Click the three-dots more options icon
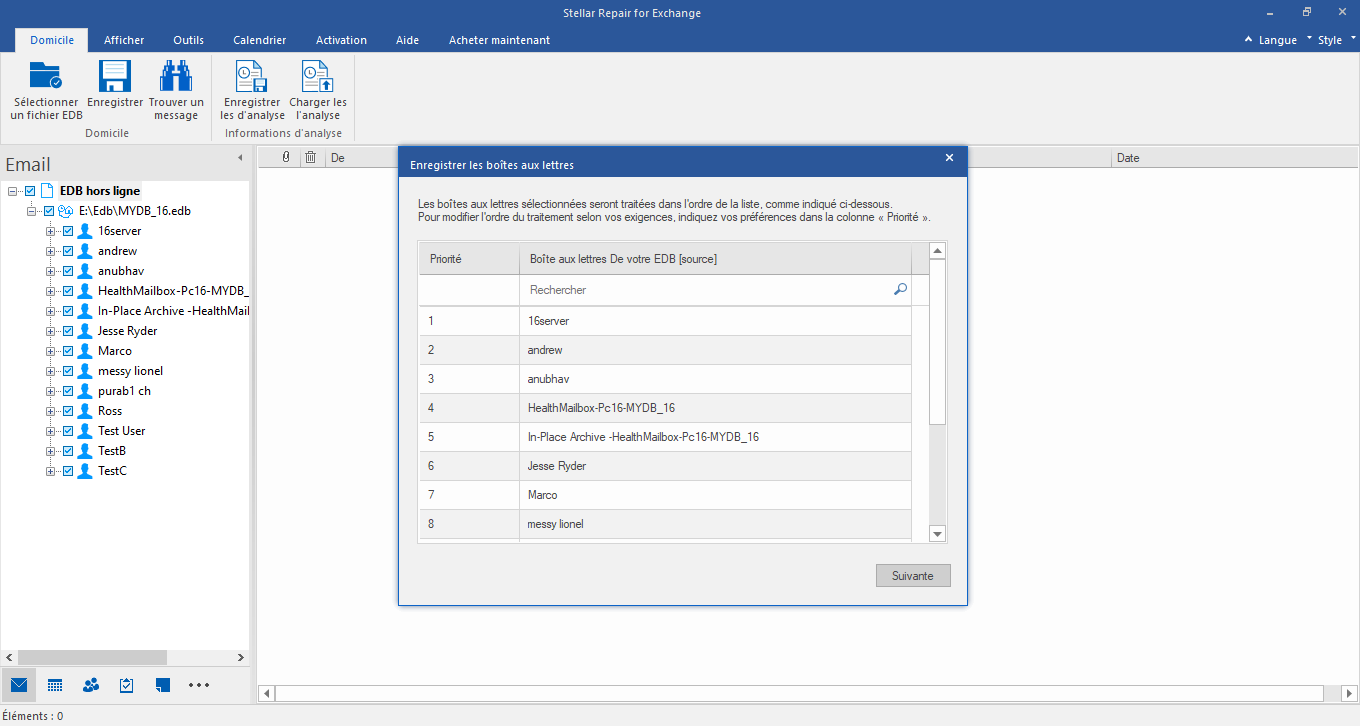This screenshot has height=726, width=1360. [199, 685]
